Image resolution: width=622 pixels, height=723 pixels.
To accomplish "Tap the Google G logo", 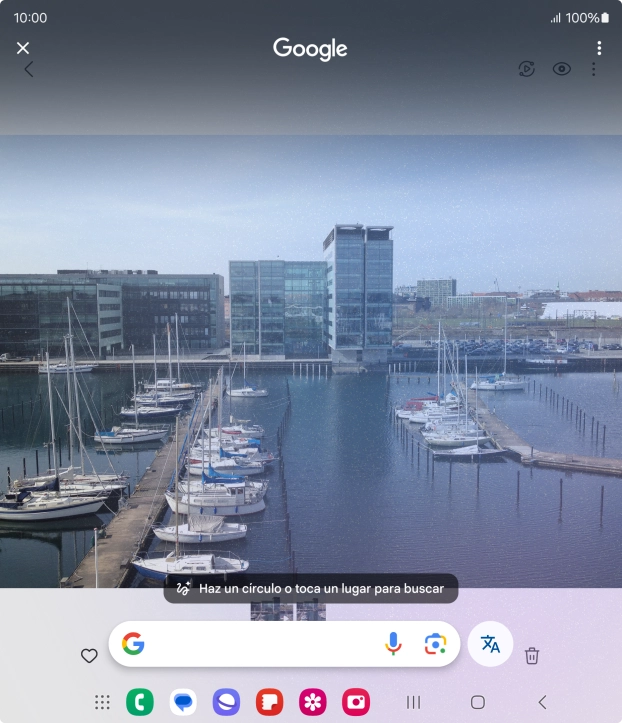I will pyautogui.click(x=133, y=644).
